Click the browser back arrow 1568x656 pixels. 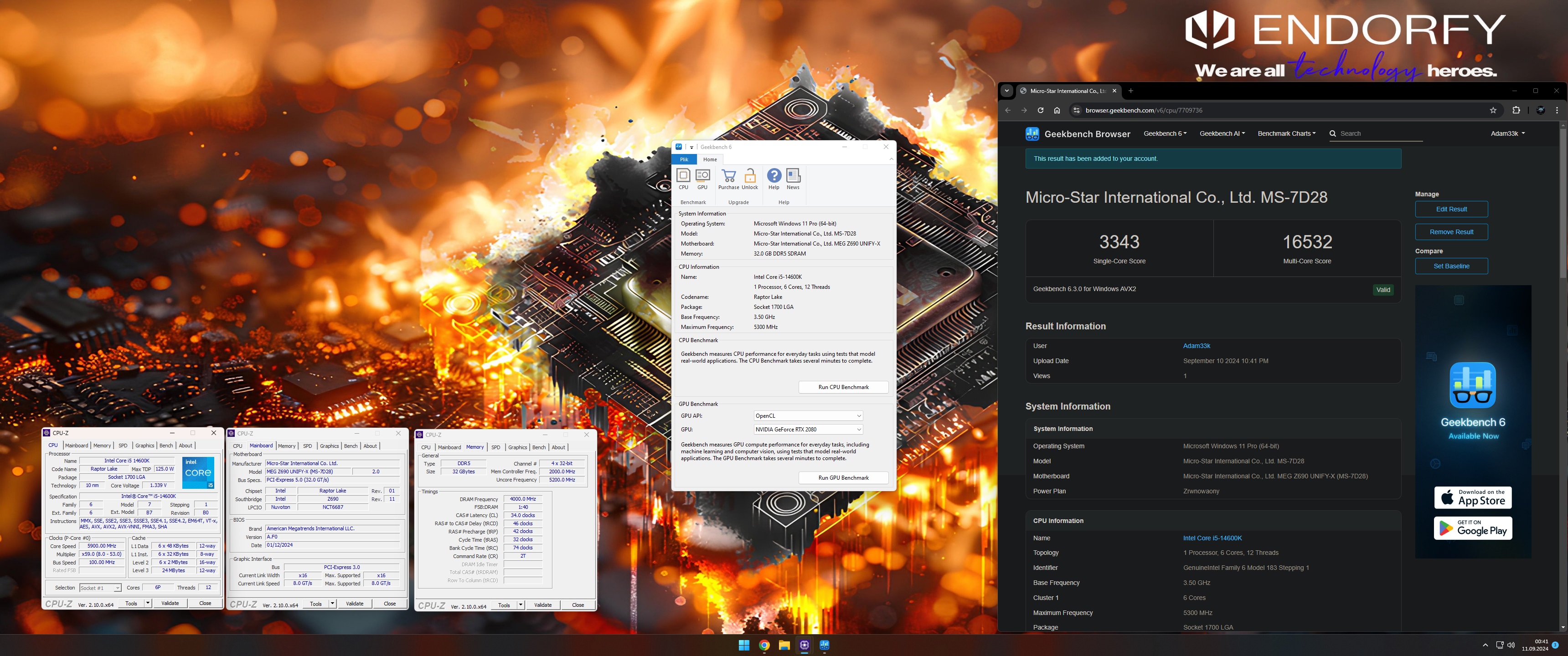point(1007,110)
